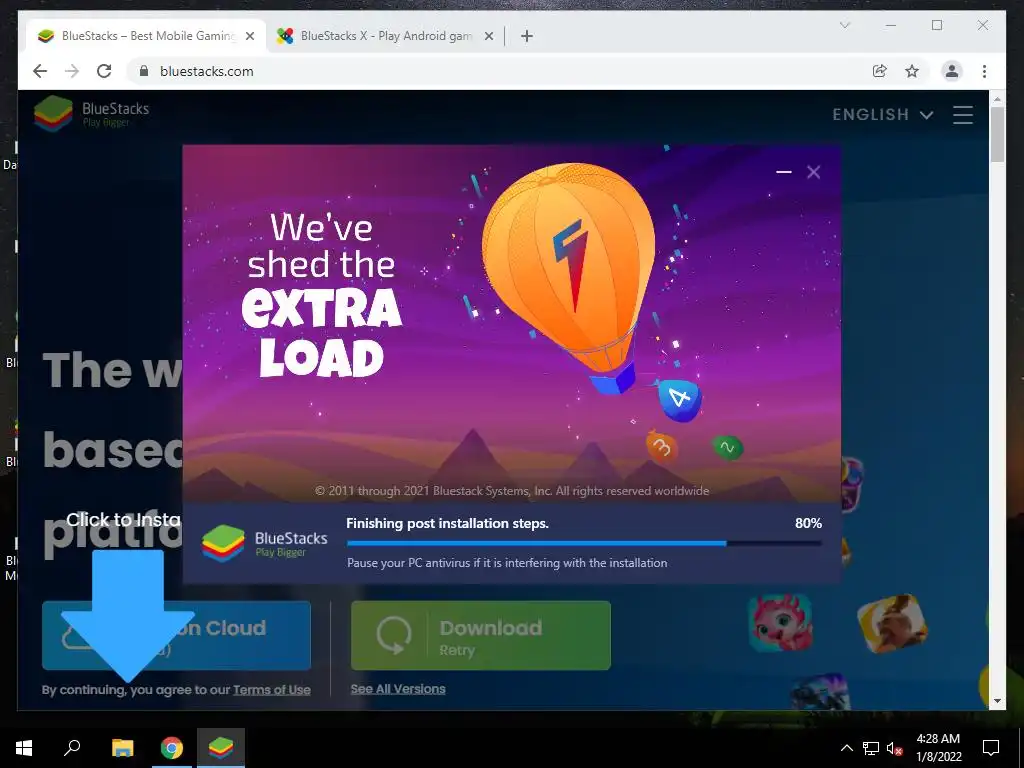Open BlueStacks installer from the taskbar

point(221,748)
